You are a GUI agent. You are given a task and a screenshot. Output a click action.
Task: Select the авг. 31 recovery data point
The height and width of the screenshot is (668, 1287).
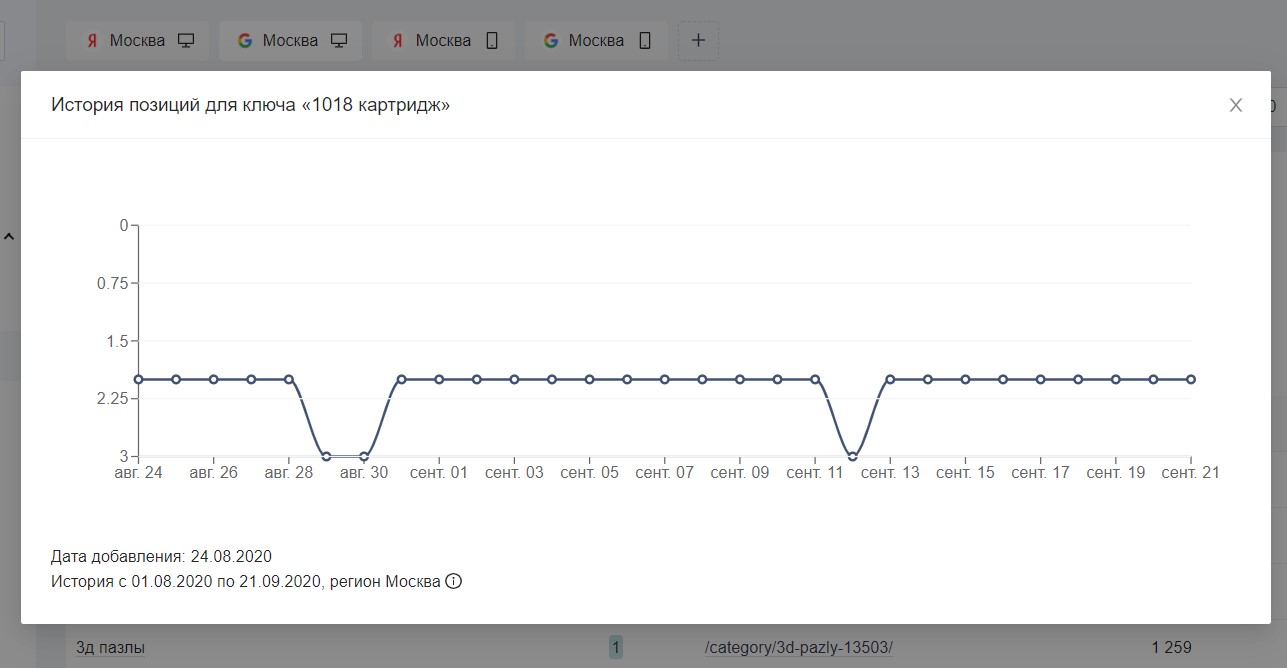[x=401, y=379]
